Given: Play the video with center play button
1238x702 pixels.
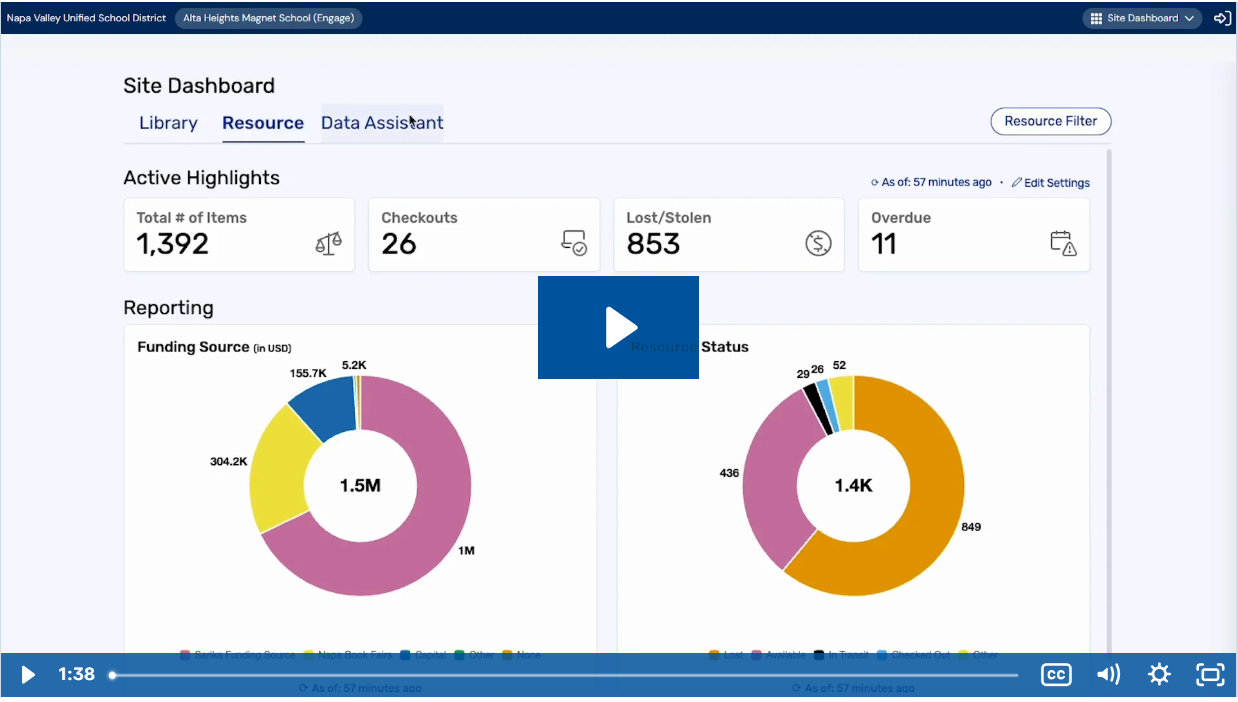Looking at the screenshot, I should [x=618, y=327].
